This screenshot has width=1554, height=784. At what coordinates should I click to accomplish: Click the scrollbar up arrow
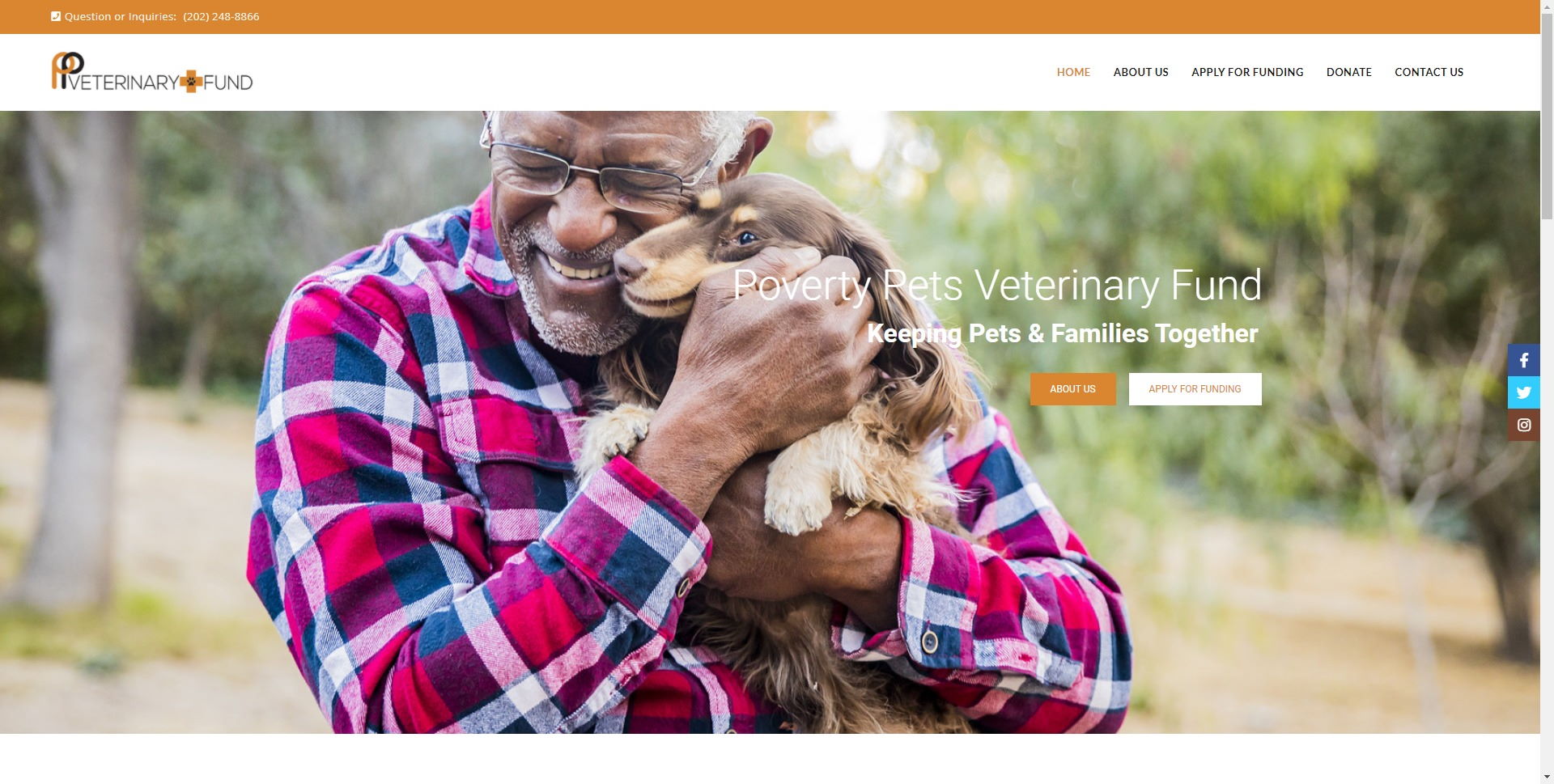(x=1547, y=6)
